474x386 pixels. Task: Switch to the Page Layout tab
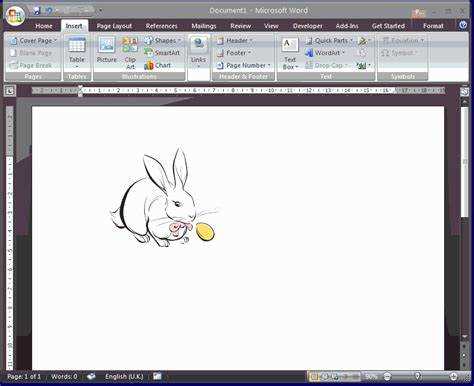(x=114, y=26)
